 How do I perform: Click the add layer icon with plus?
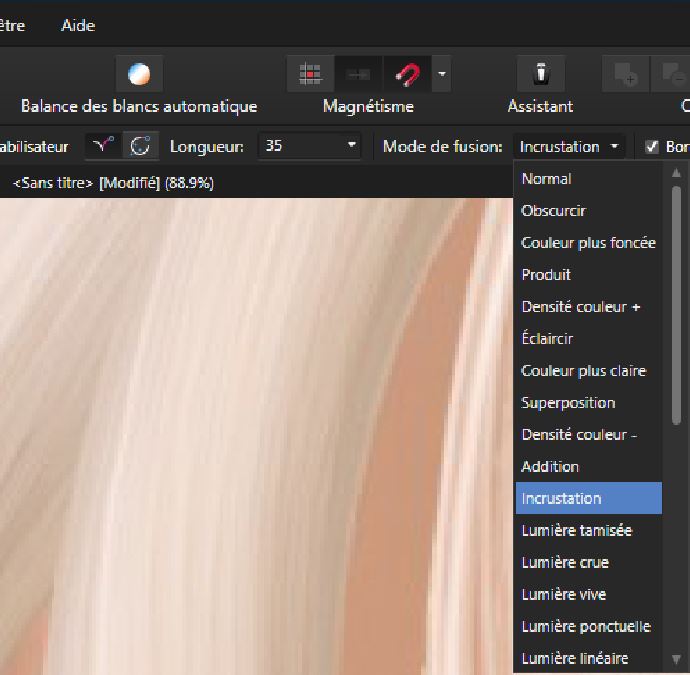point(626,73)
